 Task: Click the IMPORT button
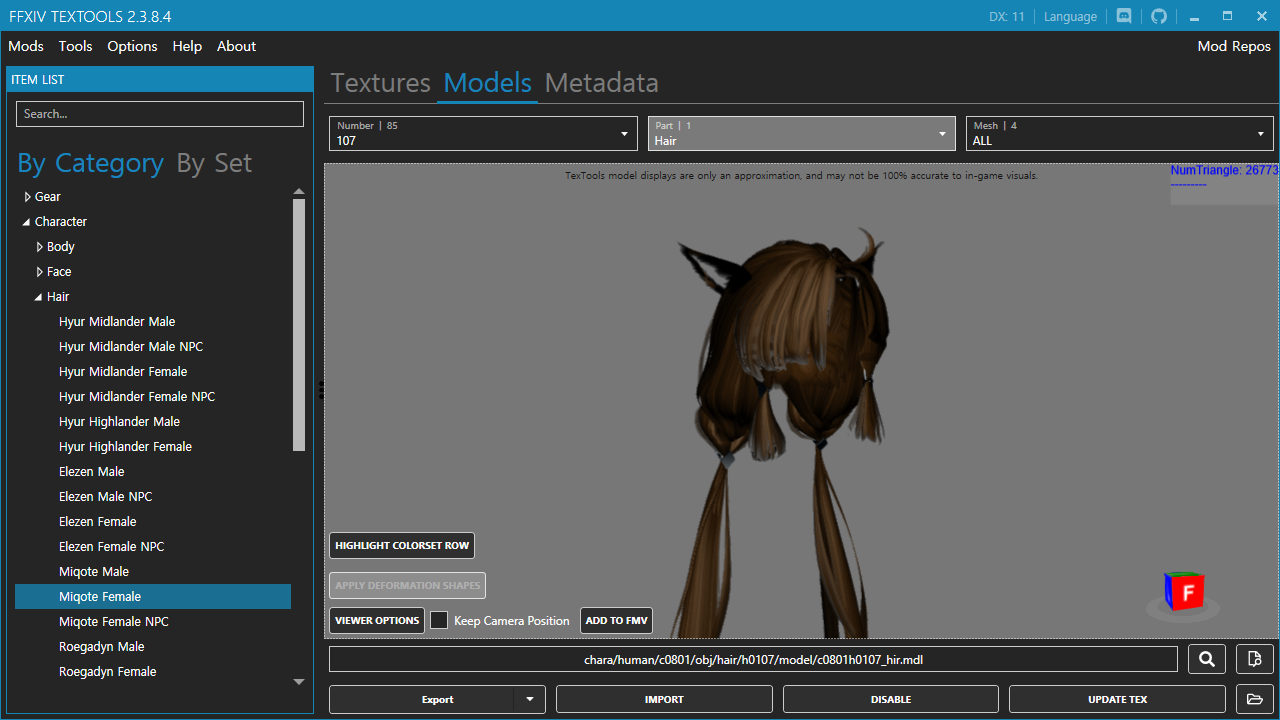tap(664, 699)
